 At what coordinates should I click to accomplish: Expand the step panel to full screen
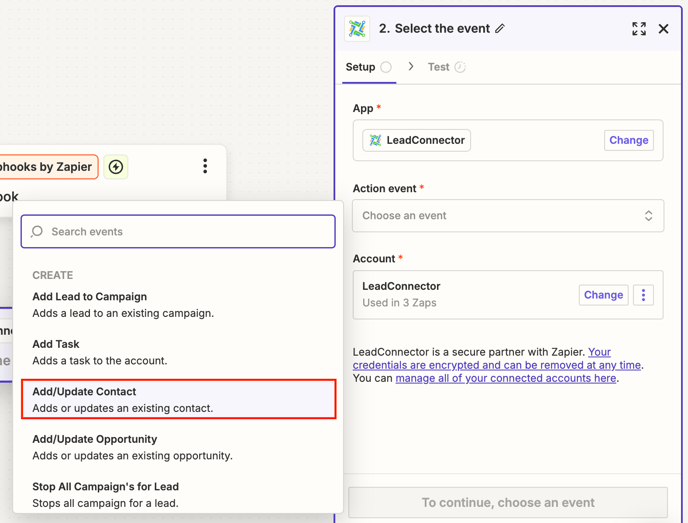tap(639, 29)
